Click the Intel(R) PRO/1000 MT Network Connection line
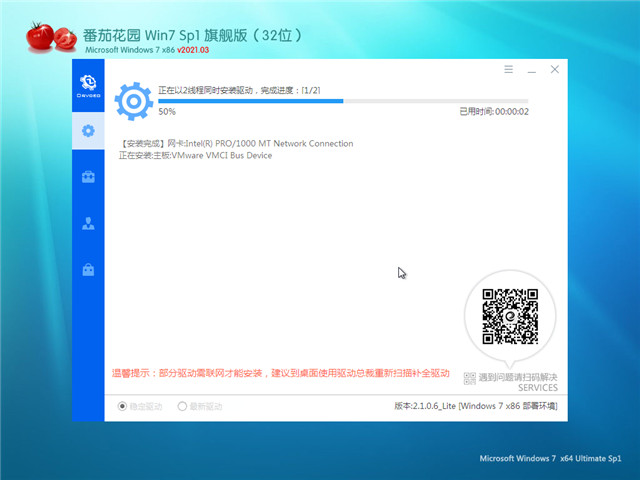640x480 pixels. 236,144
